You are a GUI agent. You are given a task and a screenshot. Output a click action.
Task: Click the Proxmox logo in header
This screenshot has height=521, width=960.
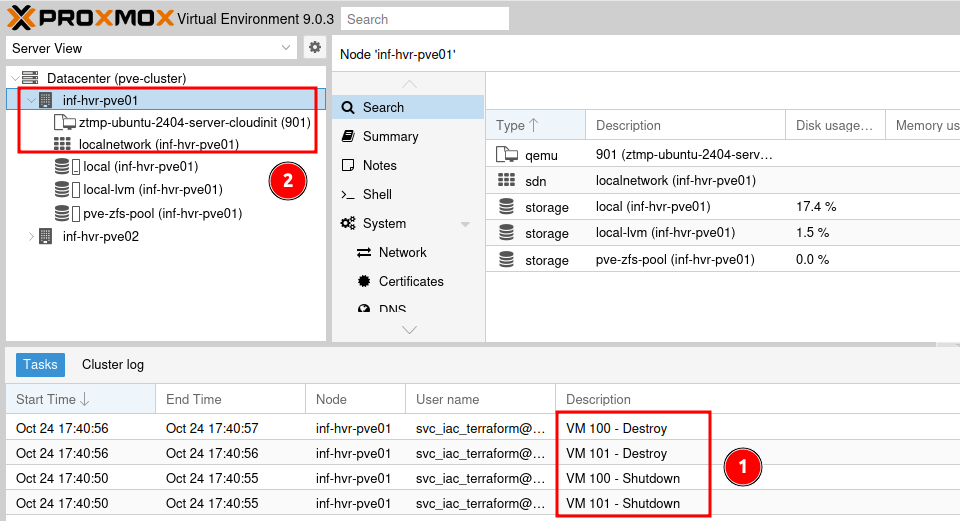pos(90,18)
